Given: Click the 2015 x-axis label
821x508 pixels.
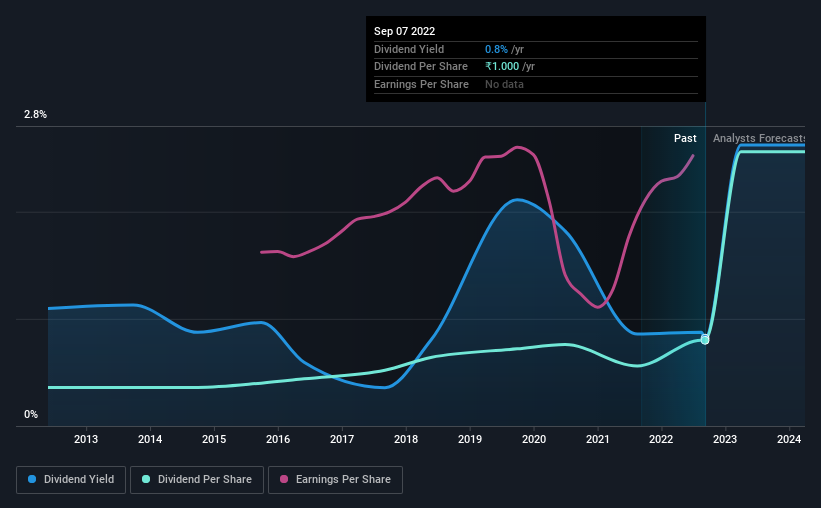Looking at the screenshot, I should pos(214,439).
